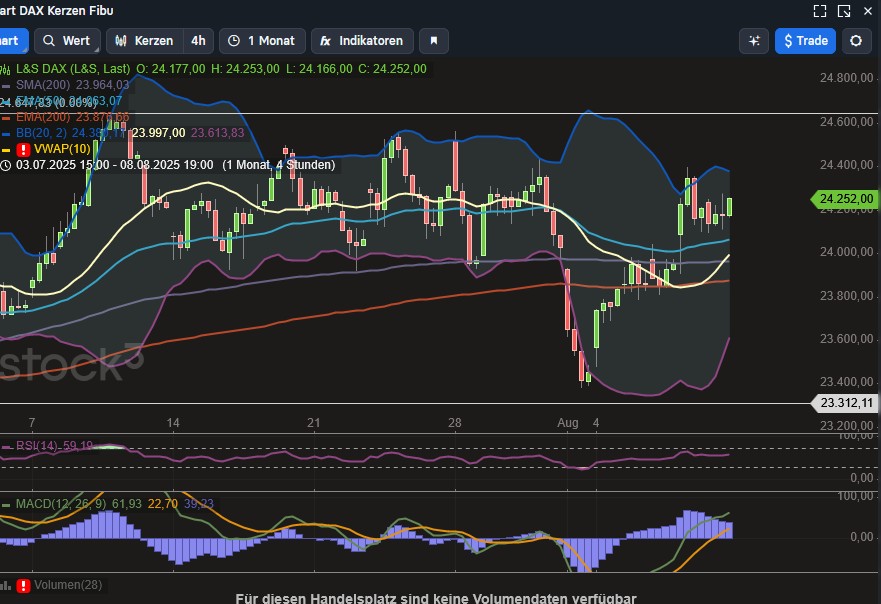881x604 pixels.
Task: Select the bookmark flag icon in the toolbar
Action: 434,41
